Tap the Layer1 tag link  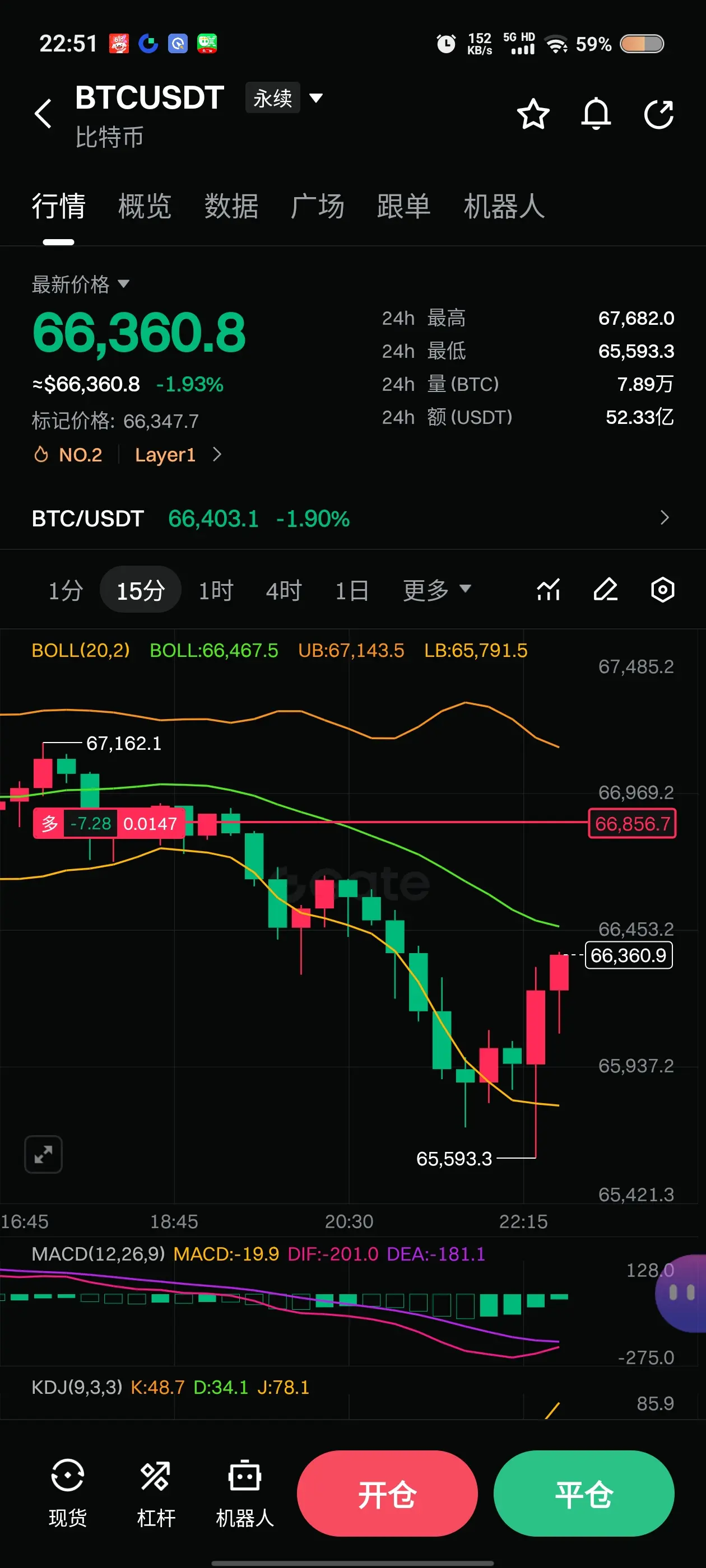point(165,455)
